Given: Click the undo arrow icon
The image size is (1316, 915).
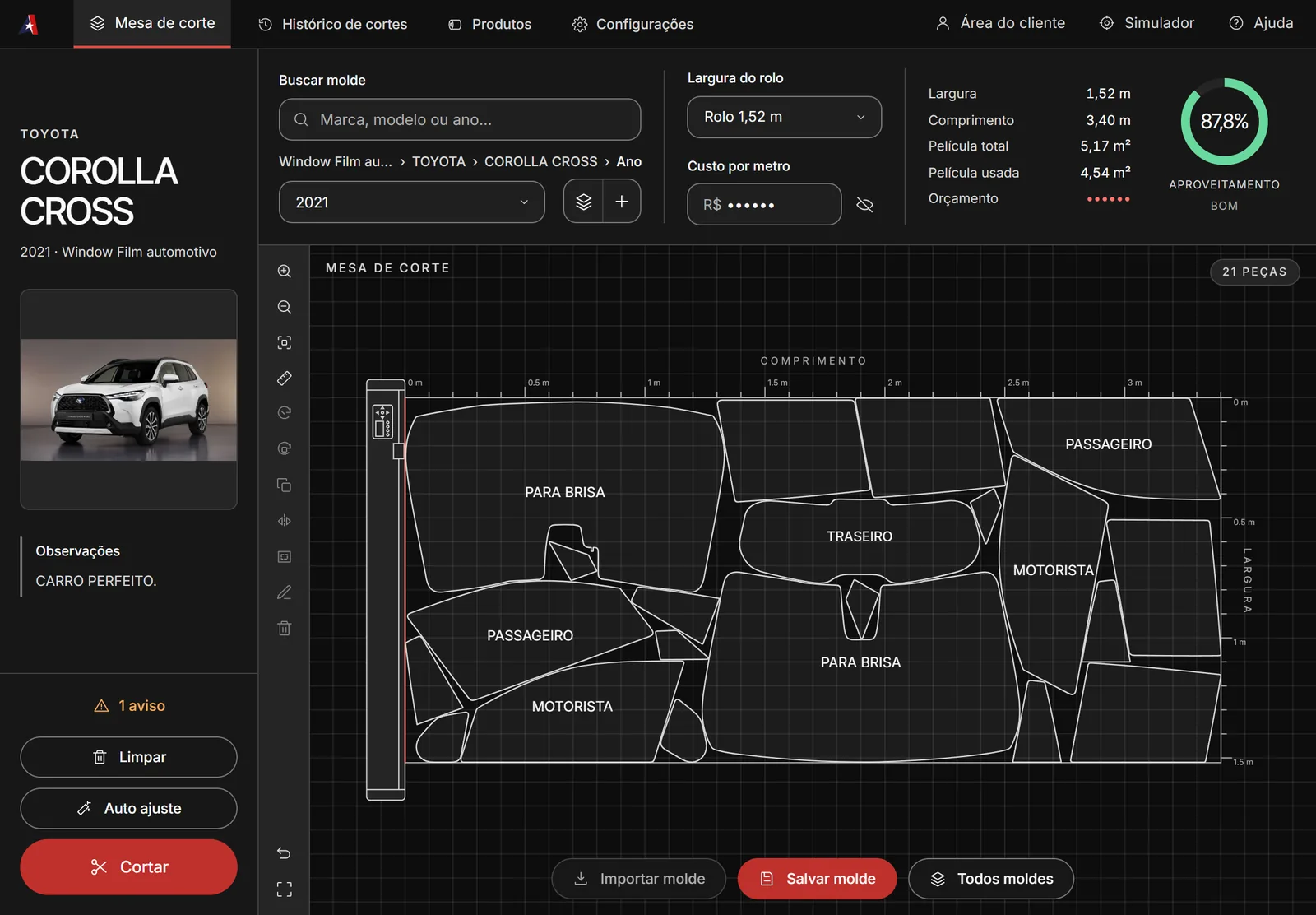Looking at the screenshot, I should [285, 853].
